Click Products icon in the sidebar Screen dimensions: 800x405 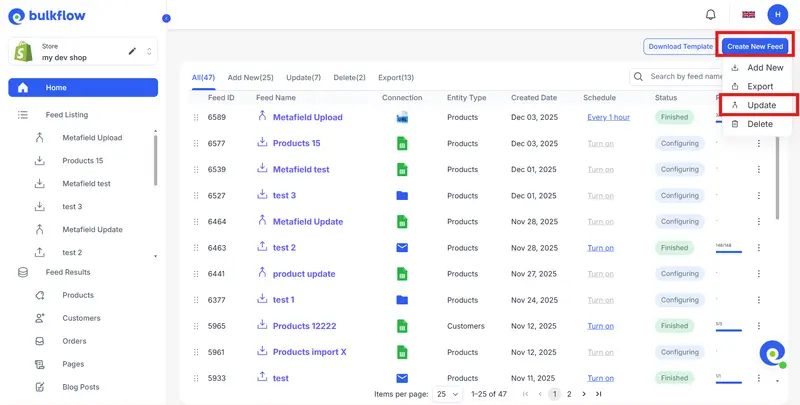coord(40,295)
